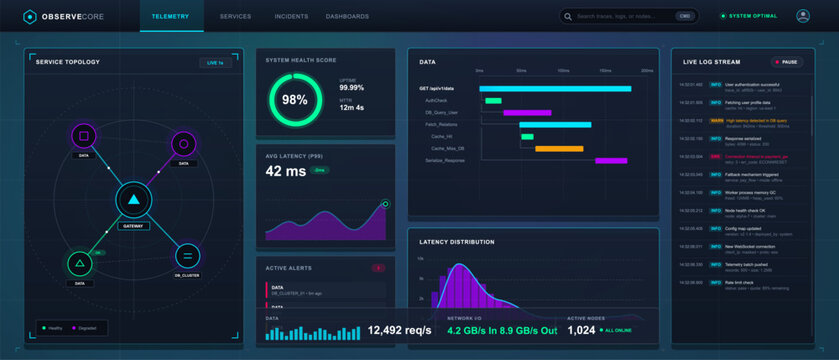Click the active alerts count badge
839x360 pixels.
(378, 268)
